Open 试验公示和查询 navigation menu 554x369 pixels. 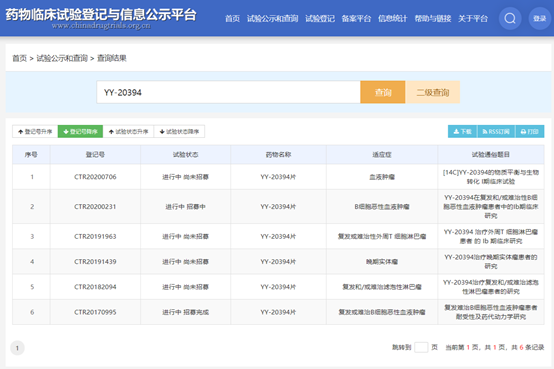(x=272, y=18)
